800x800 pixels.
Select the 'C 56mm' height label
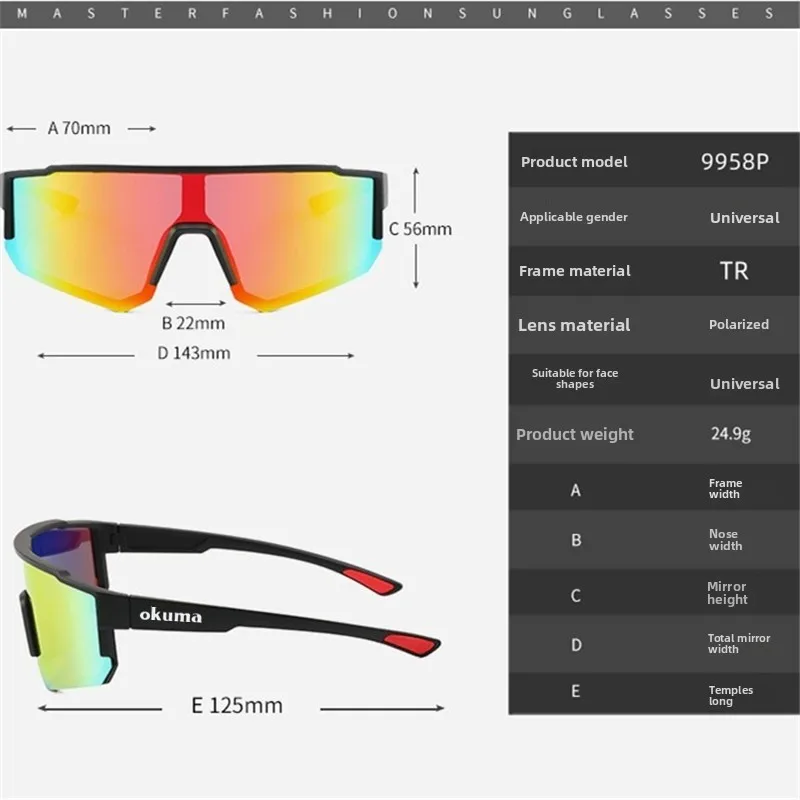pos(420,229)
